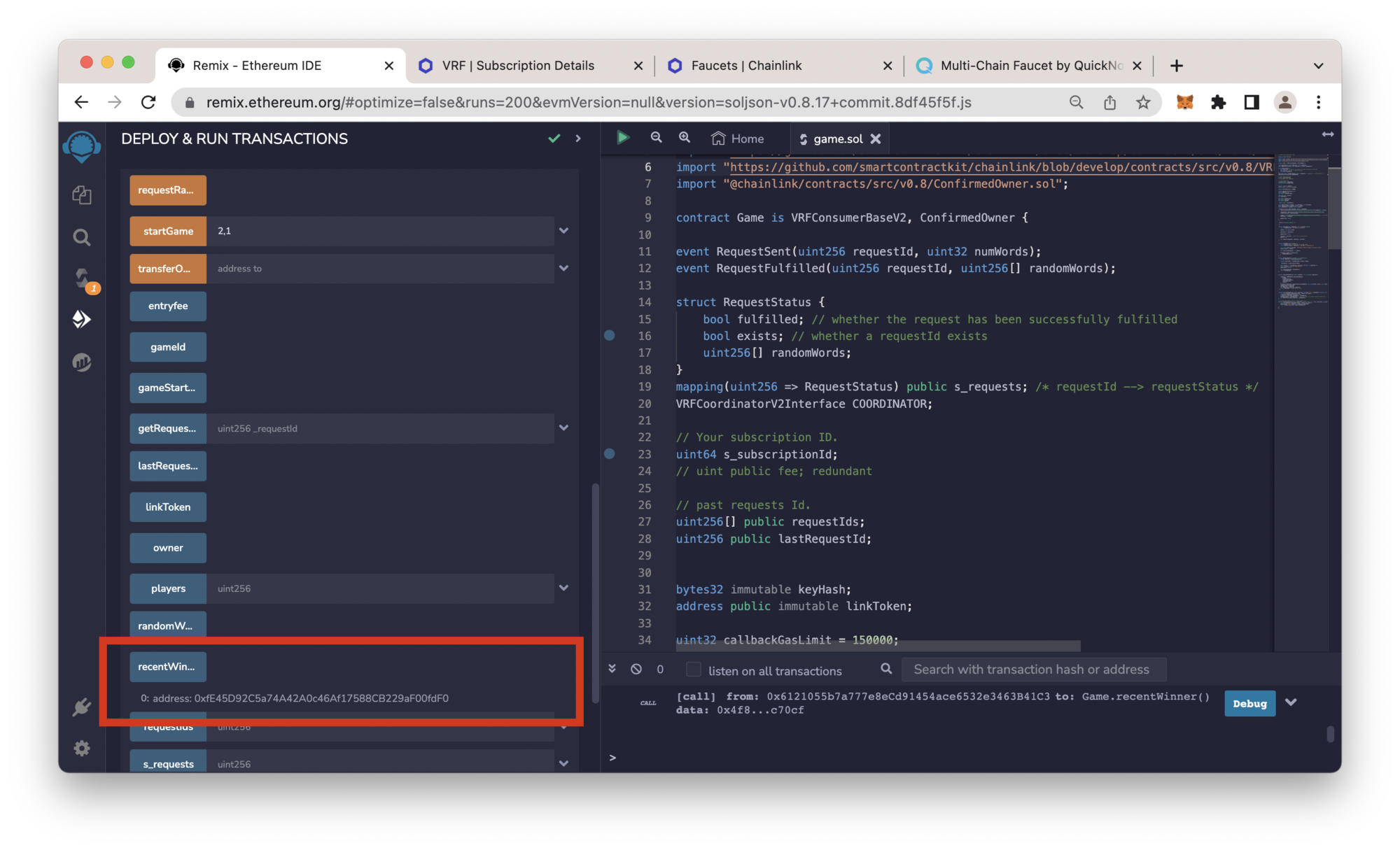Click the green run script play icon
Image resolution: width=1400 pixels, height=850 pixels.
tap(622, 138)
